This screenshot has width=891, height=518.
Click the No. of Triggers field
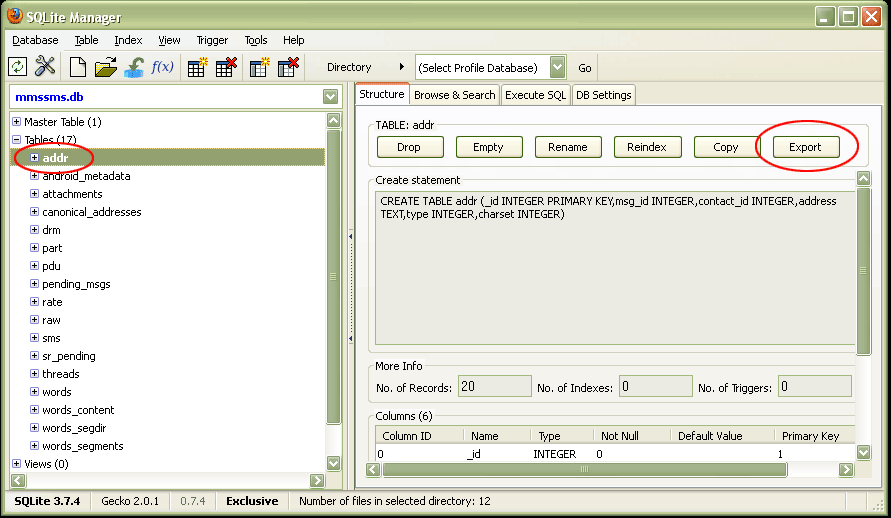(815, 386)
